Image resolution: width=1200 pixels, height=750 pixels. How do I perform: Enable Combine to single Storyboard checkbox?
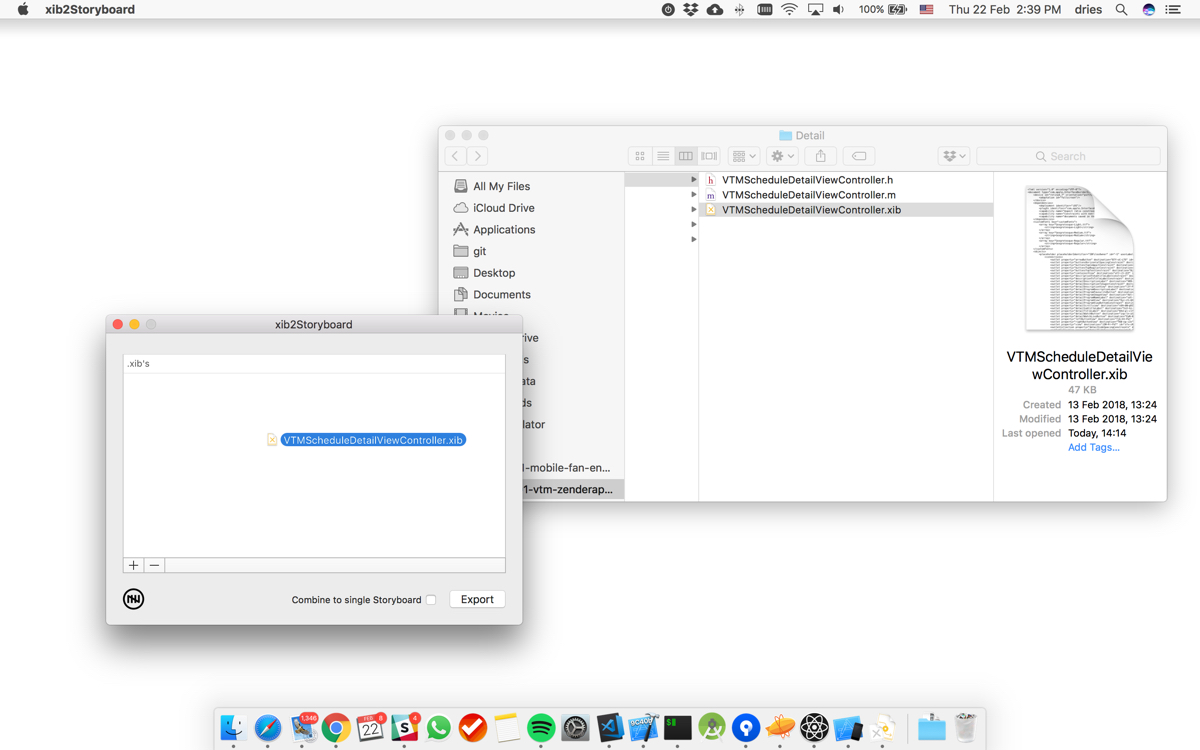click(x=431, y=600)
